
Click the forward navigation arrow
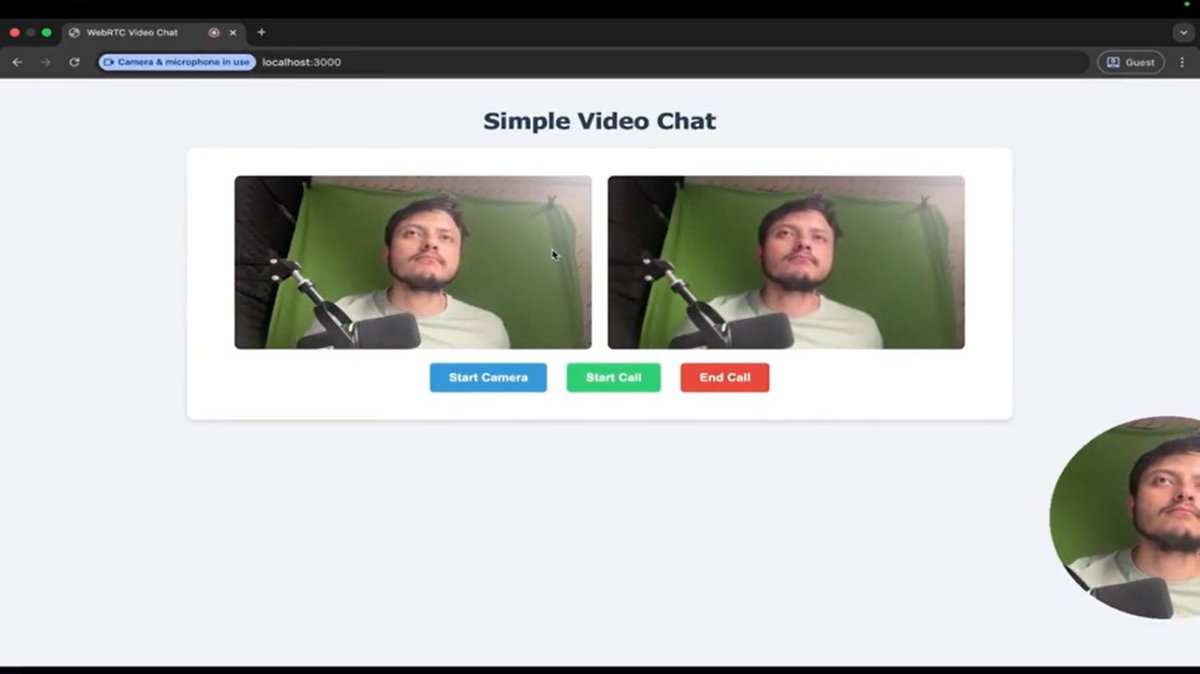coord(44,62)
